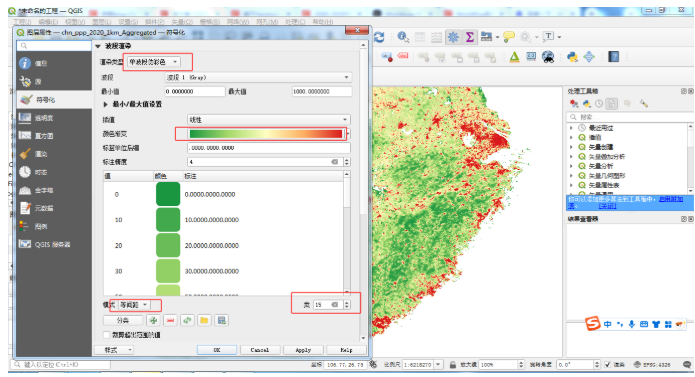Click the Help button in the dialog
This screenshot has width=695, height=377.
346,350
